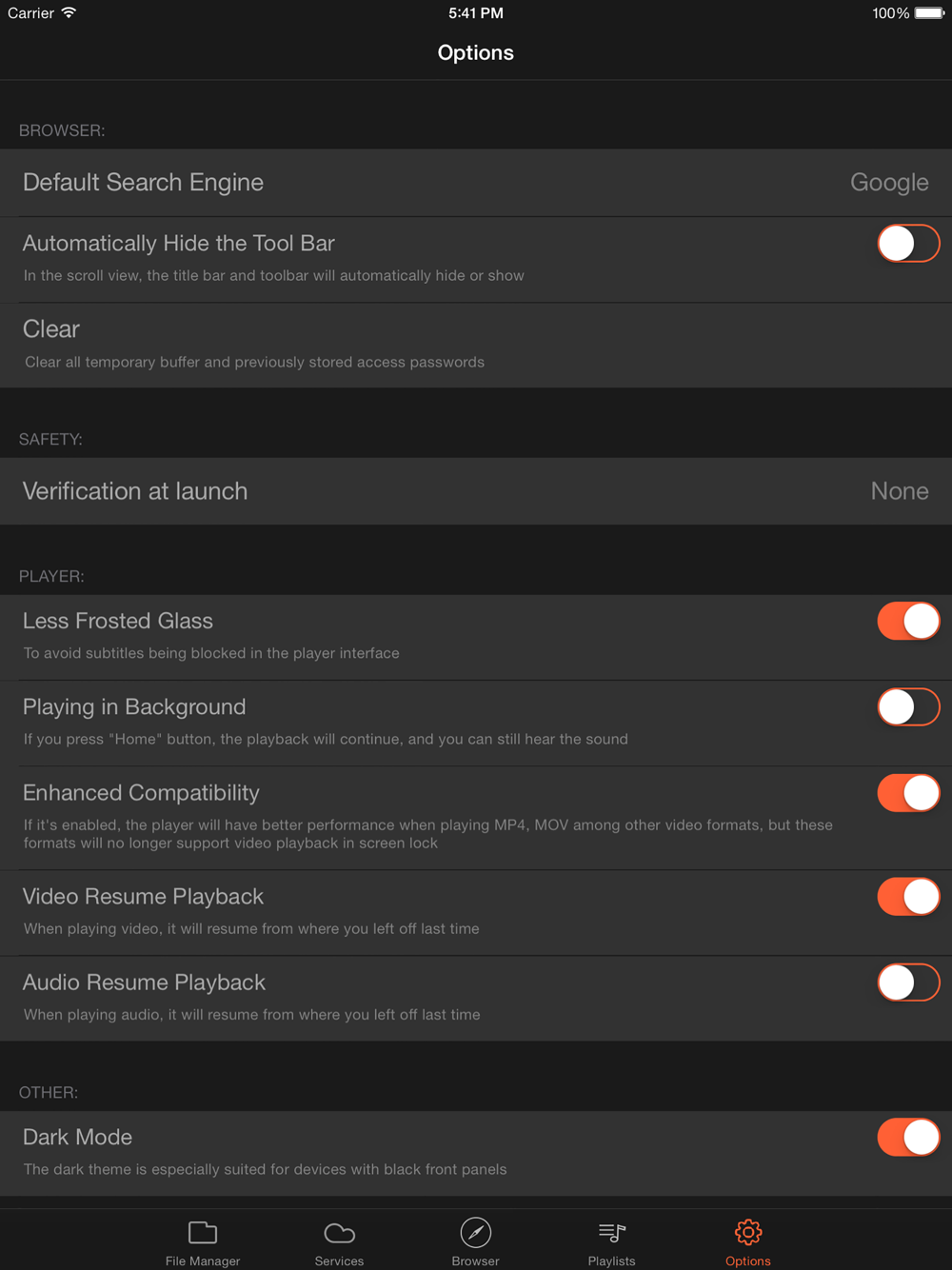Tap the battery icon in status bar
The height and width of the screenshot is (1270, 952).
pos(929,13)
